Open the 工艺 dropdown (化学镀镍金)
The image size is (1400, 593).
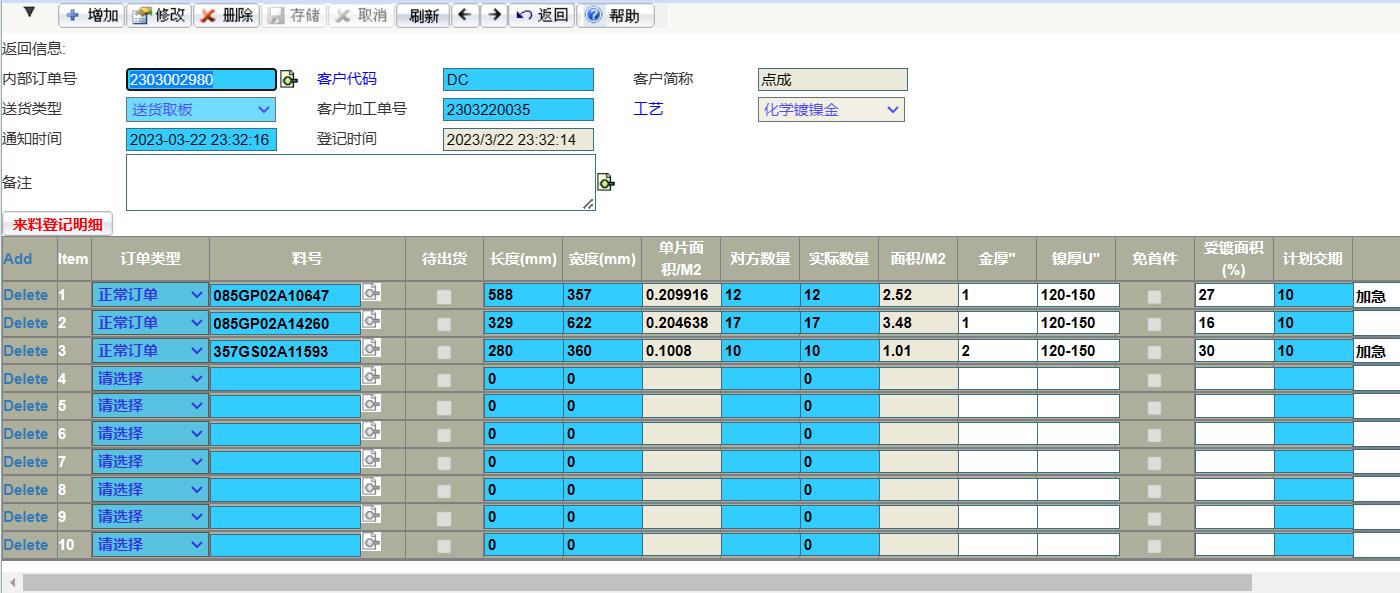pos(831,110)
